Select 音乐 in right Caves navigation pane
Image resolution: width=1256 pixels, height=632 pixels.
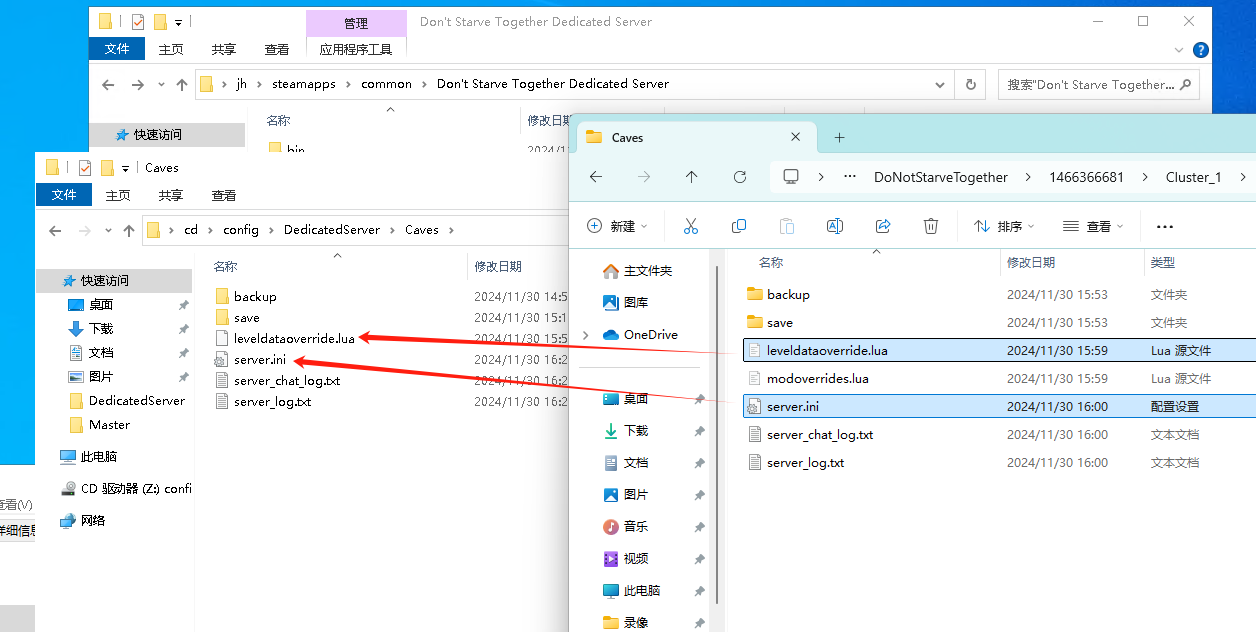coord(635,527)
